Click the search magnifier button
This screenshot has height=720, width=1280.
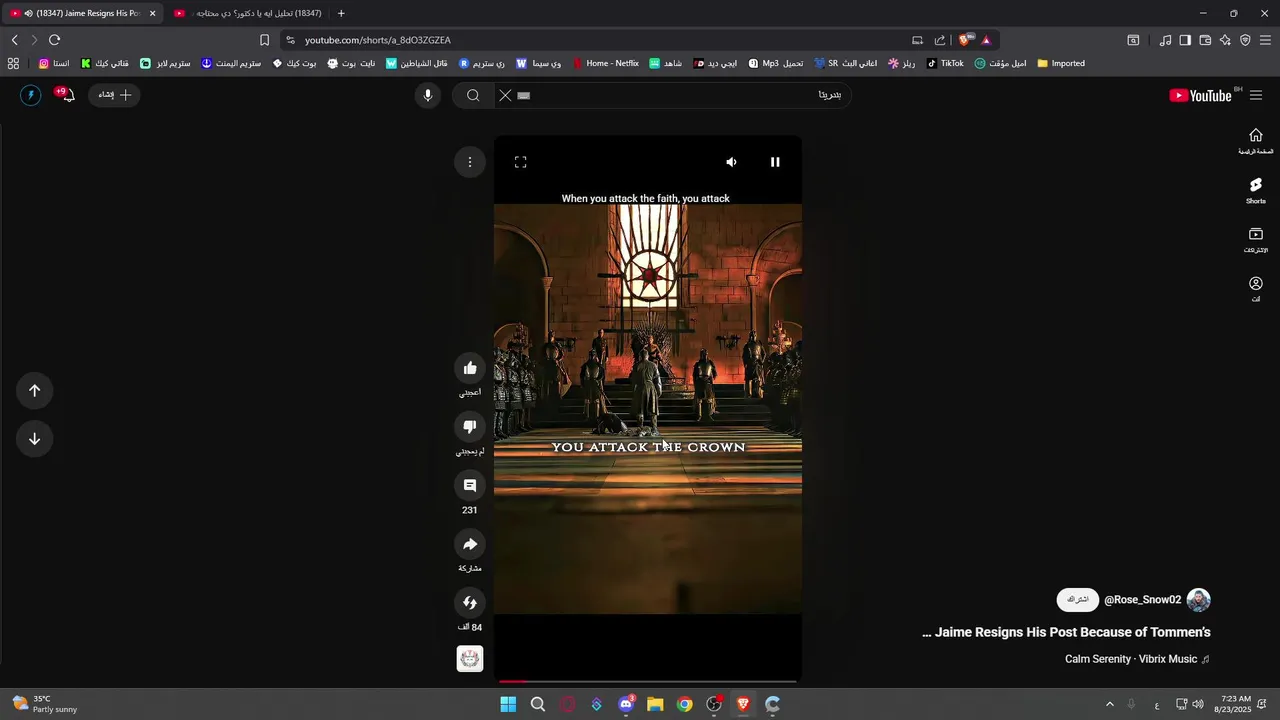pos(473,95)
